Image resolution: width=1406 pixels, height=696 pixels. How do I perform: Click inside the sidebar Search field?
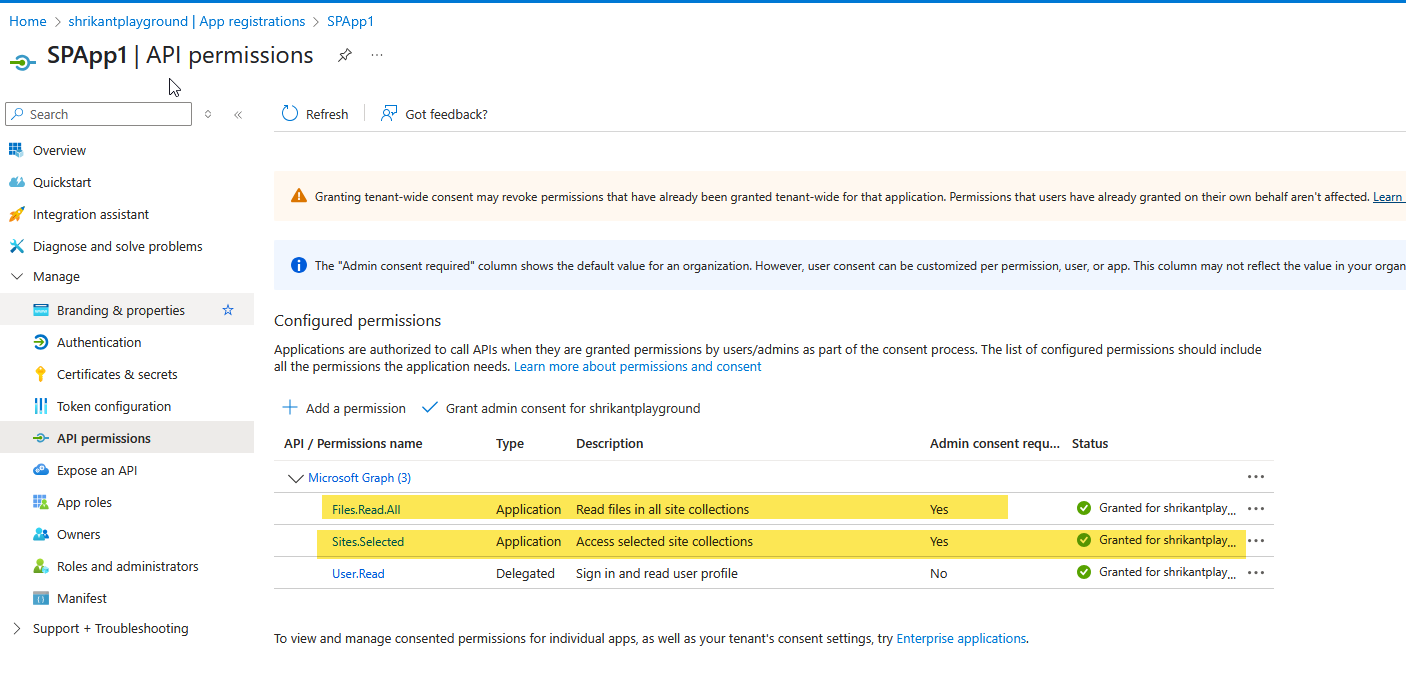coord(98,114)
